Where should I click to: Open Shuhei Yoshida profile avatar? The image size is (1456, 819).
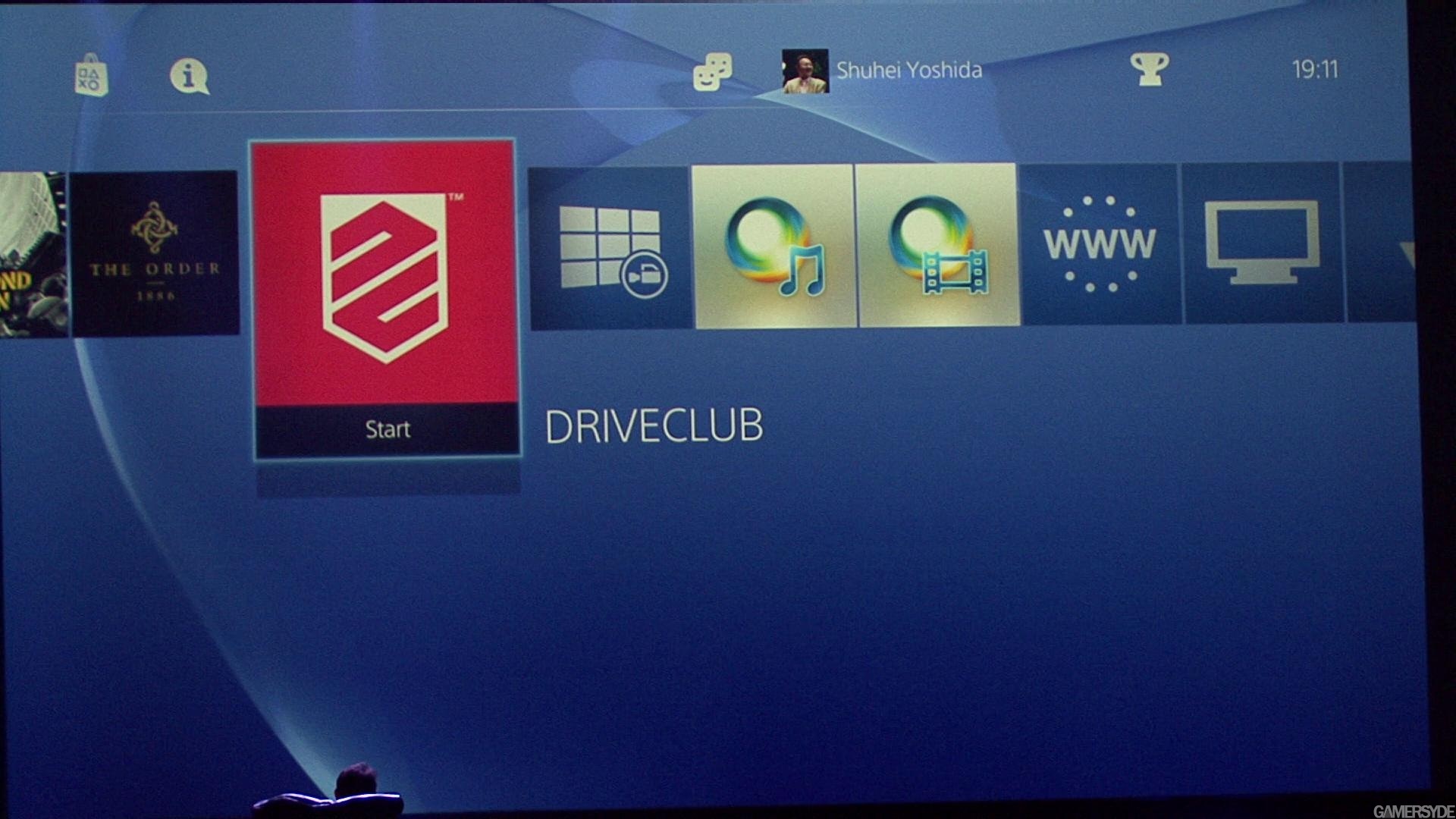click(805, 71)
